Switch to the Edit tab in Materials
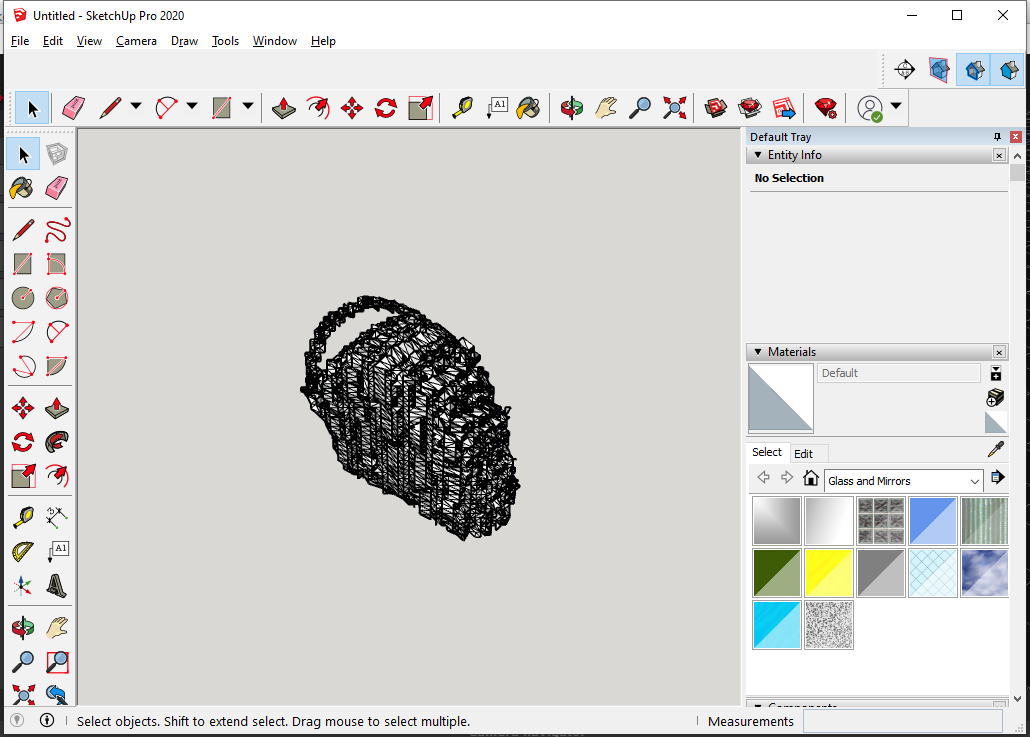The image size is (1030, 737). point(803,453)
